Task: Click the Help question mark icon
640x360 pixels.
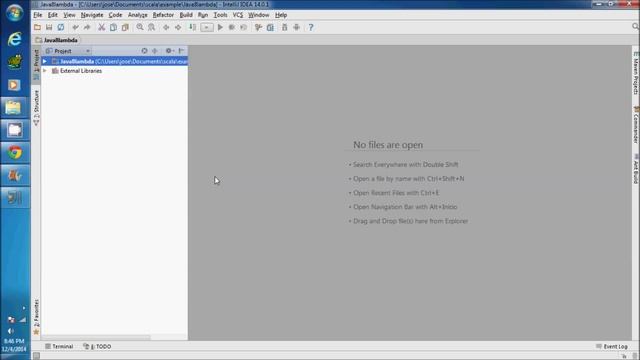Action: [311, 27]
